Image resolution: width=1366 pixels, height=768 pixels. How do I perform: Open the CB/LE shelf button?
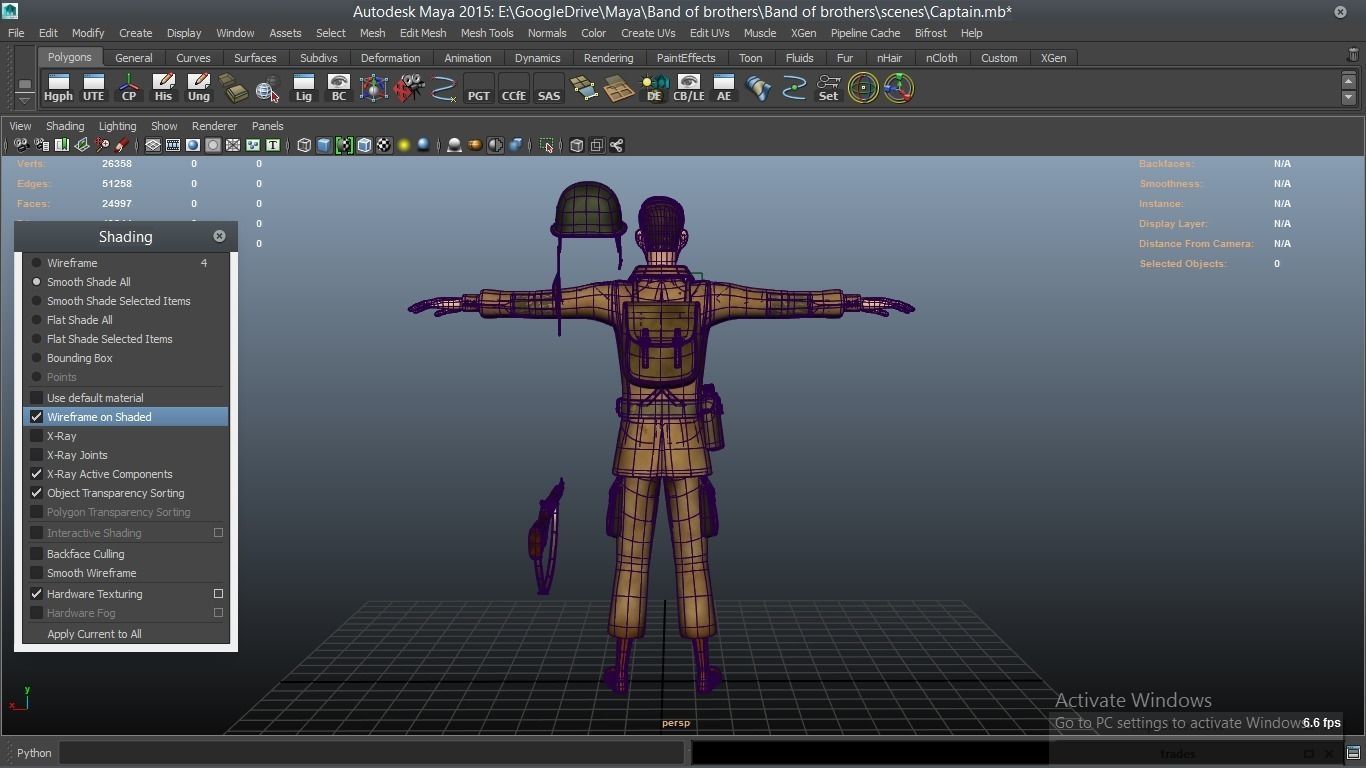[x=688, y=88]
